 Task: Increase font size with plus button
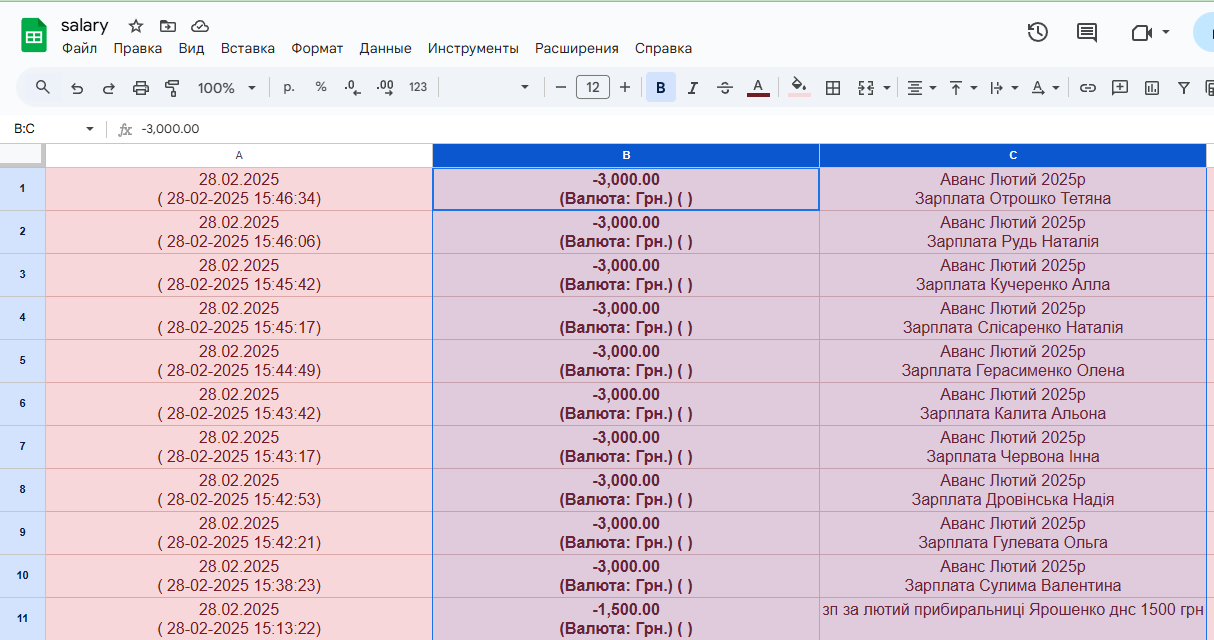tap(625, 87)
